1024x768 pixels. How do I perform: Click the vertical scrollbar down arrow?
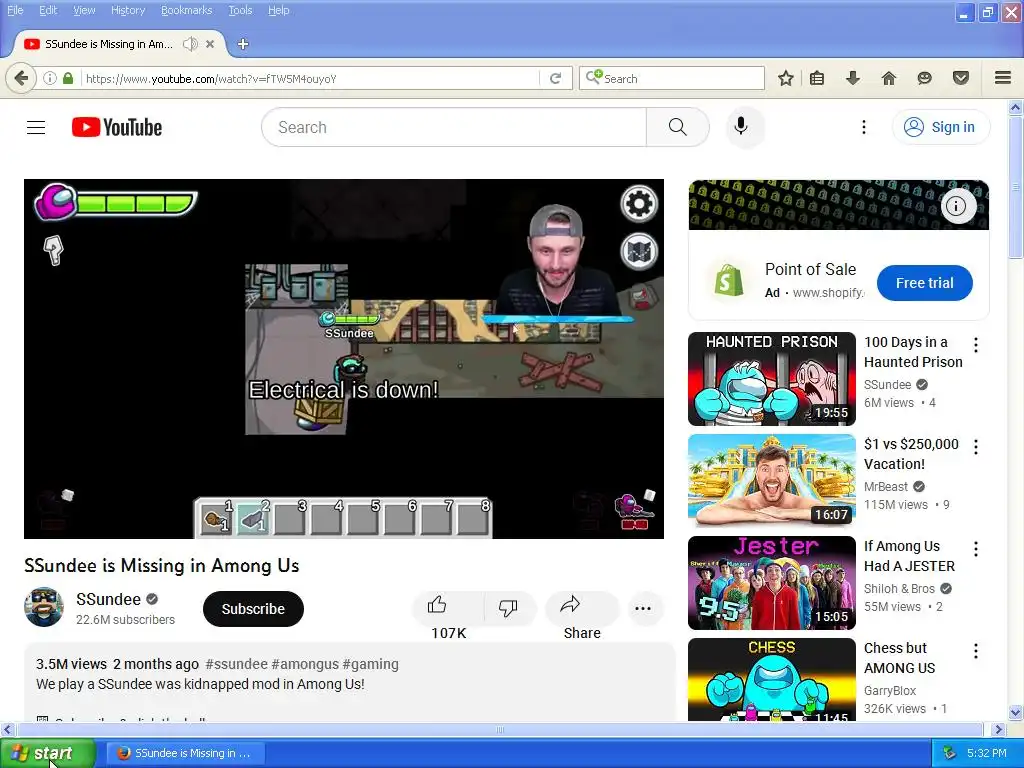(x=1016, y=712)
